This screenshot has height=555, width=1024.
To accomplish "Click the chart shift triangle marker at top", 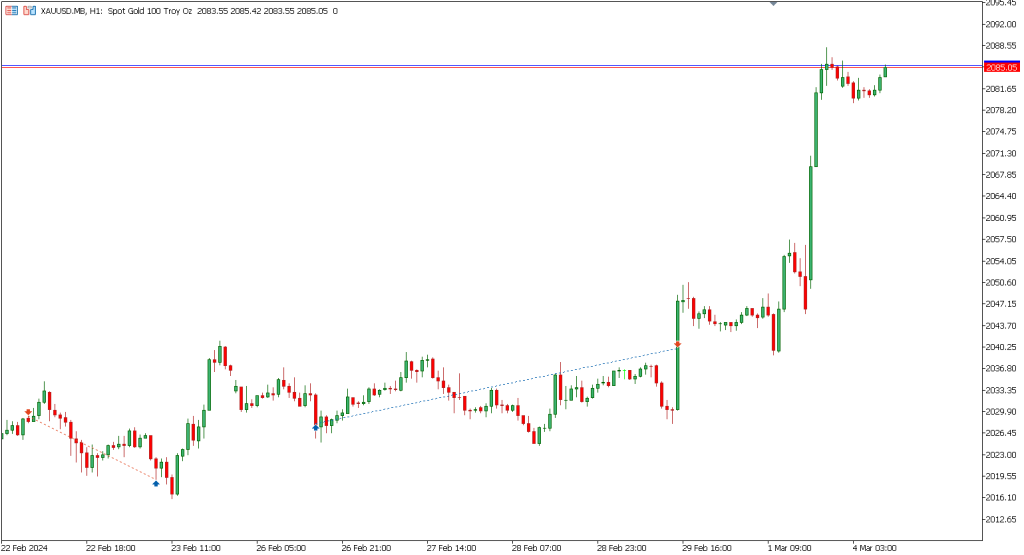I will click(773, 3).
